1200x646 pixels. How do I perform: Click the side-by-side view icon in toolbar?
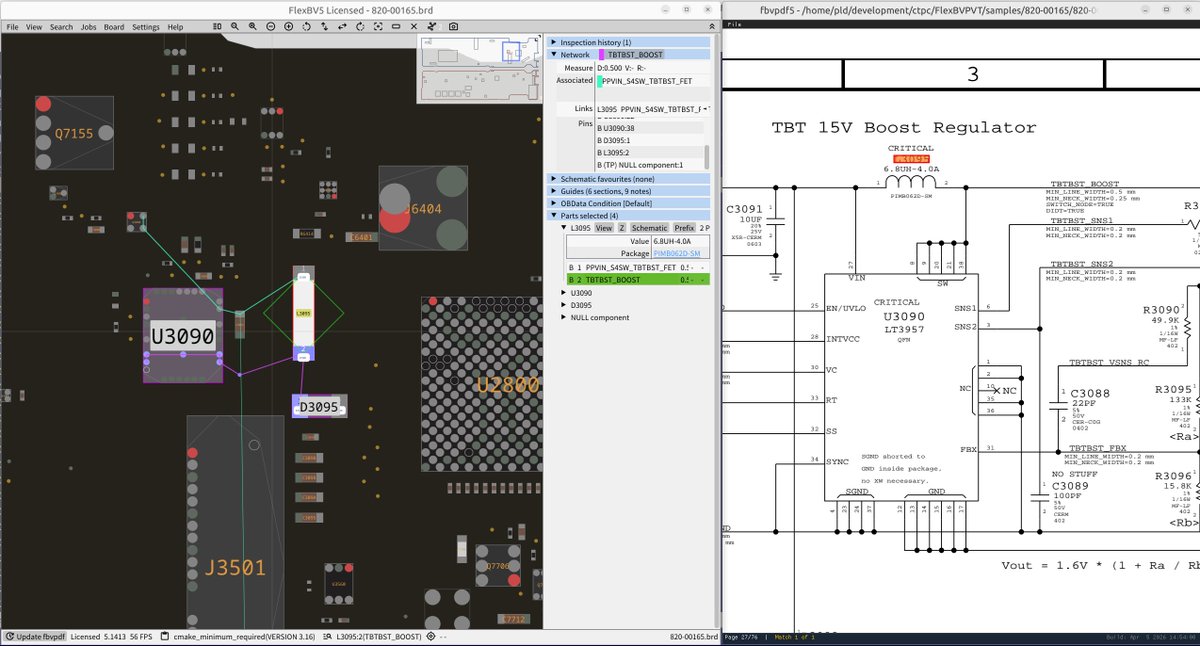(x=217, y=27)
